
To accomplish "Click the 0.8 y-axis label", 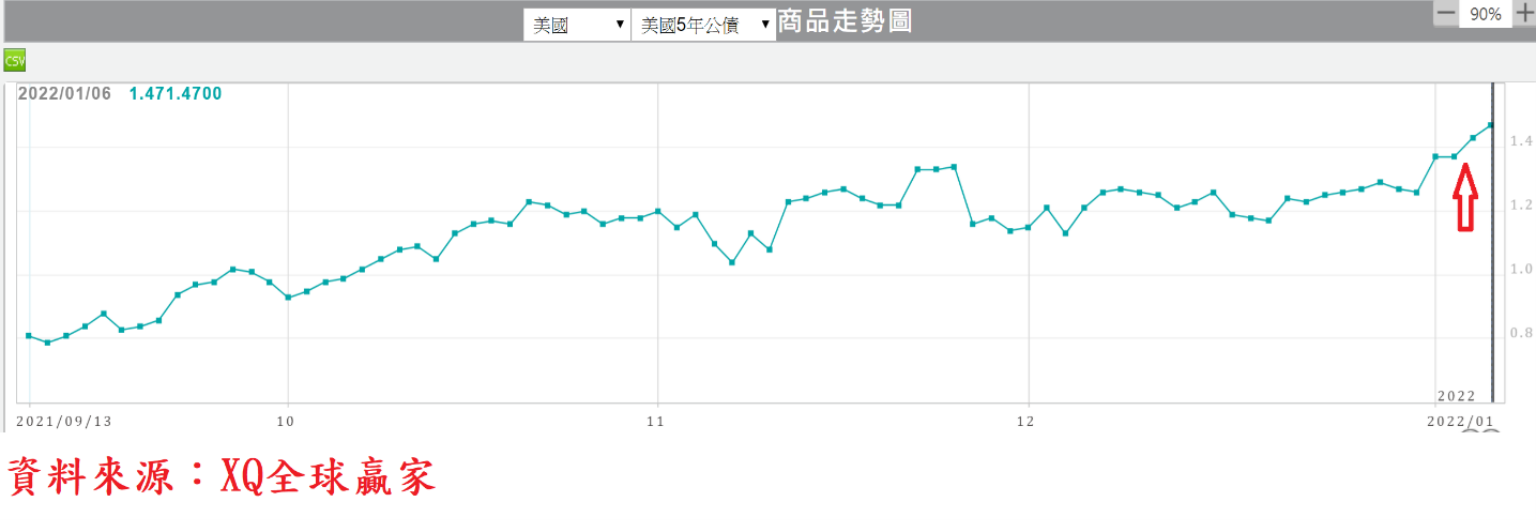I will click(1521, 333).
